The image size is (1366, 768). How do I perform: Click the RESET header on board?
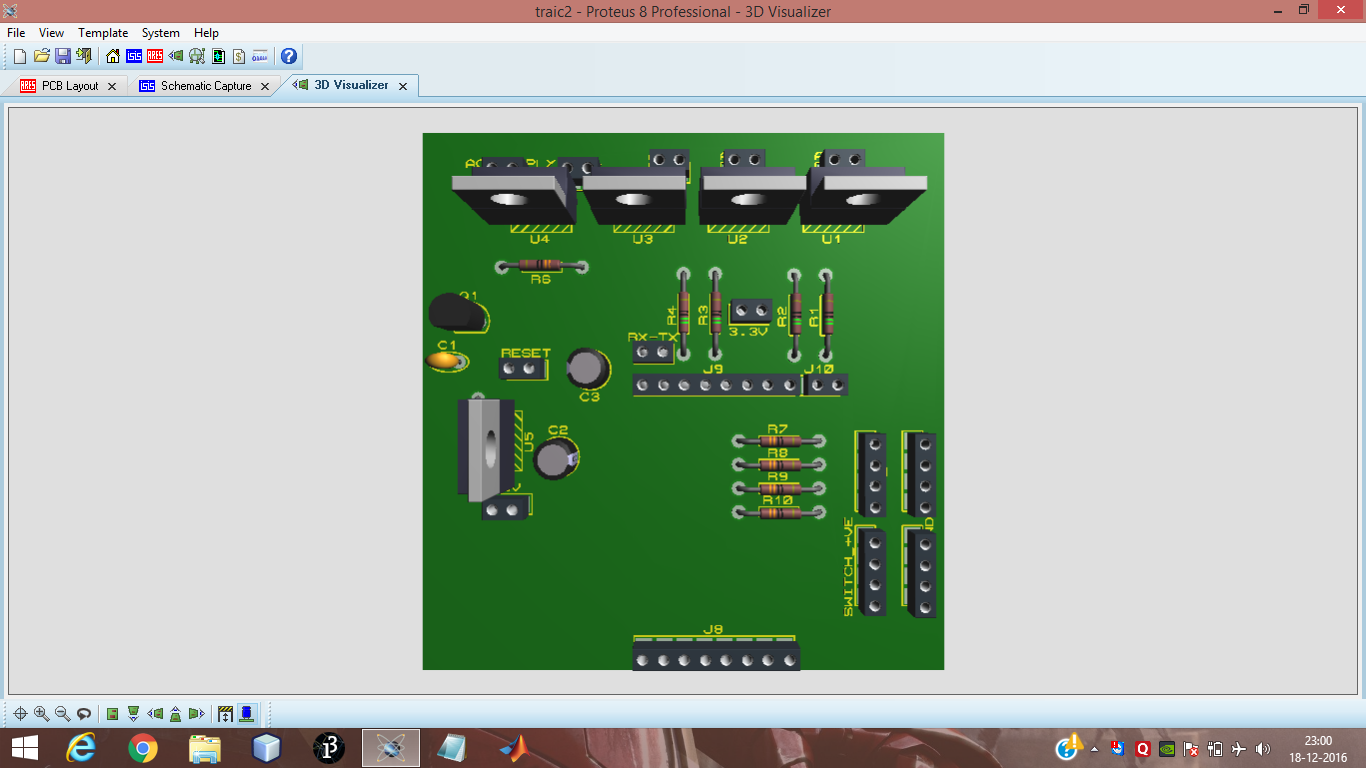pos(523,368)
